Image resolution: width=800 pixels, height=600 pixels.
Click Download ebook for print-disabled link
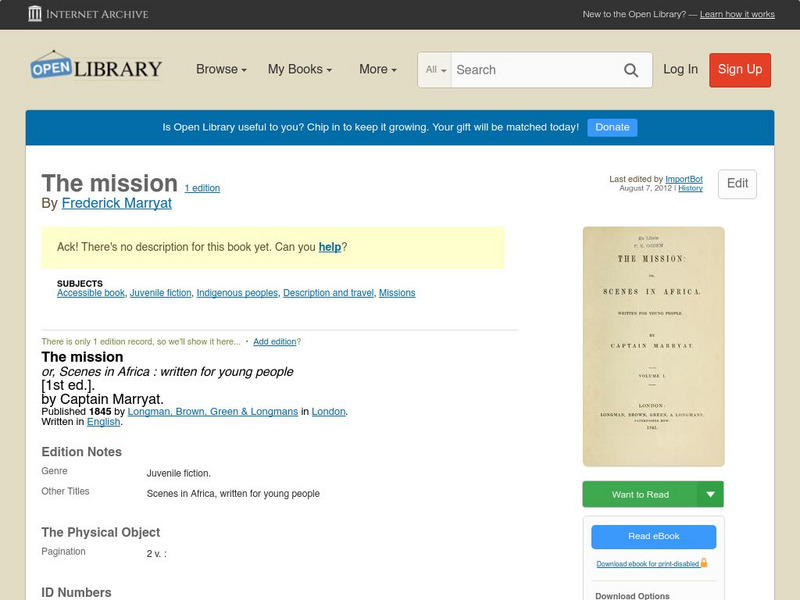(648, 564)
